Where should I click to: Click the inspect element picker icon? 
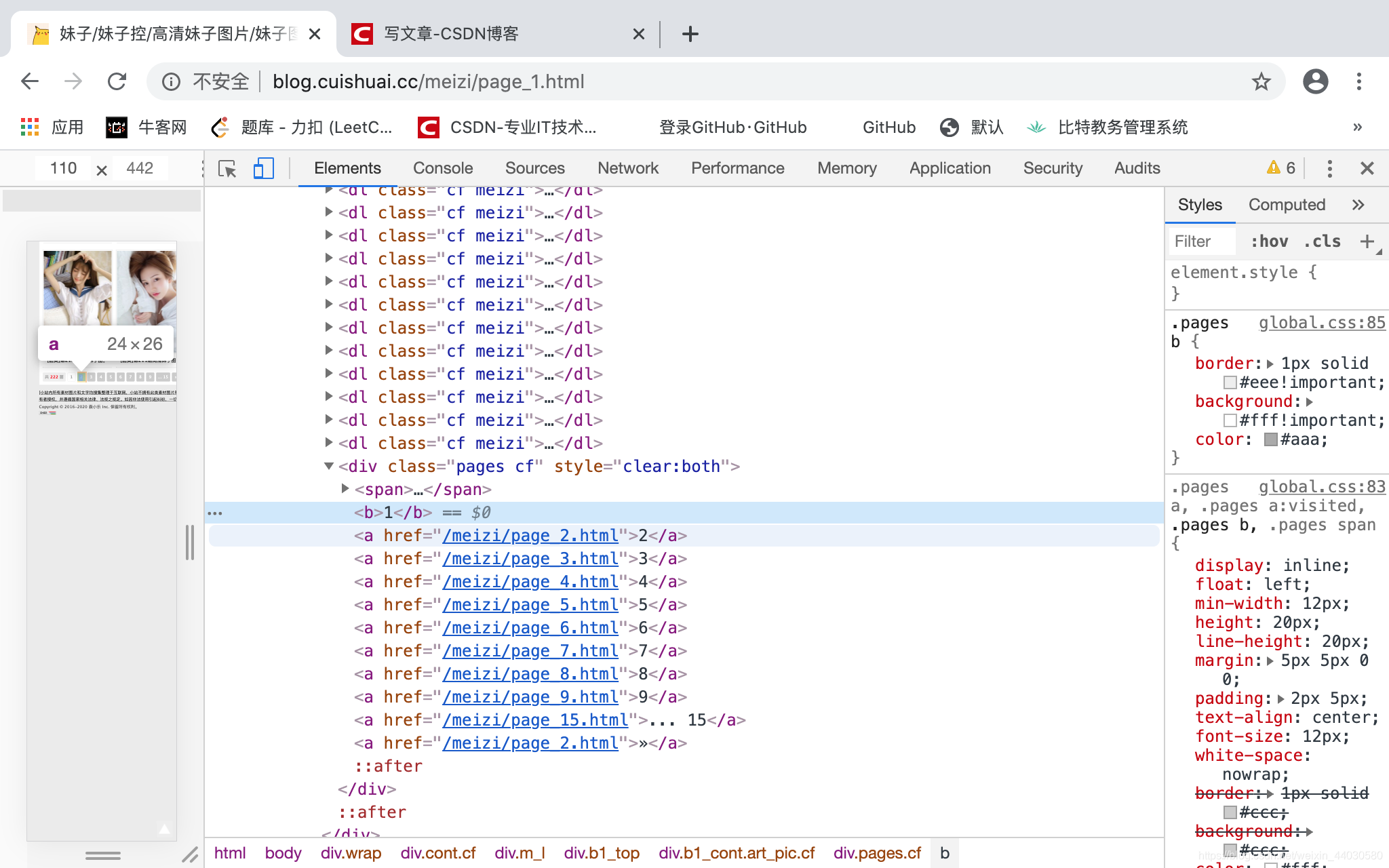coord(227,168)
